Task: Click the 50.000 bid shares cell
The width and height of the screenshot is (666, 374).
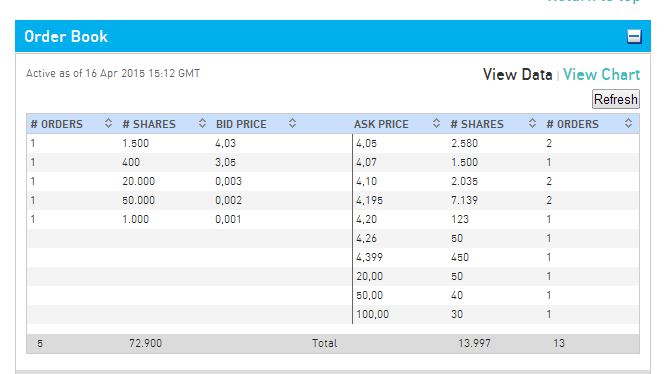Action: click(x=138, y=200)
